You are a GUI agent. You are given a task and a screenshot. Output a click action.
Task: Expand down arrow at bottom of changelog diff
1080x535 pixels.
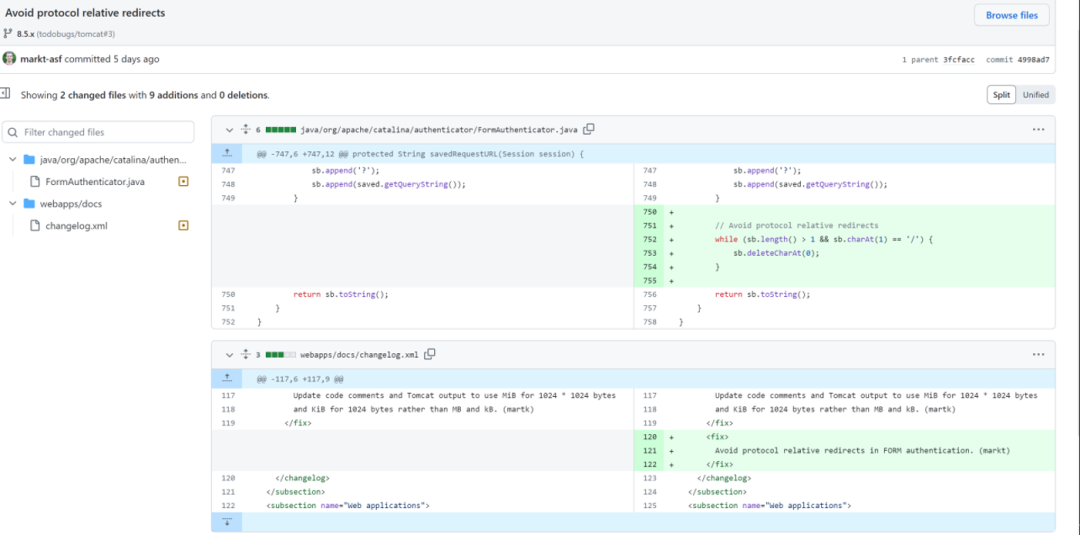pos(227,522)
